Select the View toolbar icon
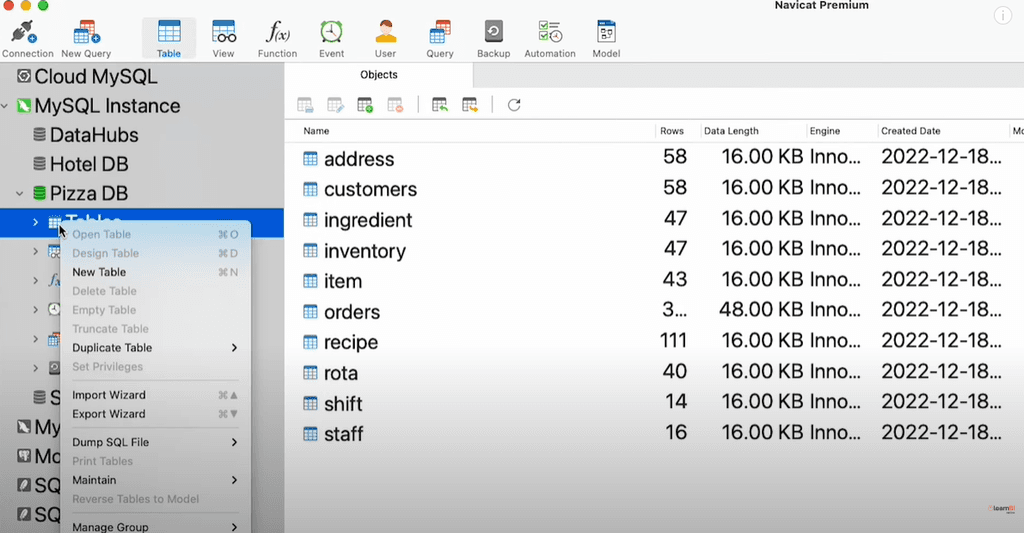Screen dimensions: 1024x533 point(223,38)
